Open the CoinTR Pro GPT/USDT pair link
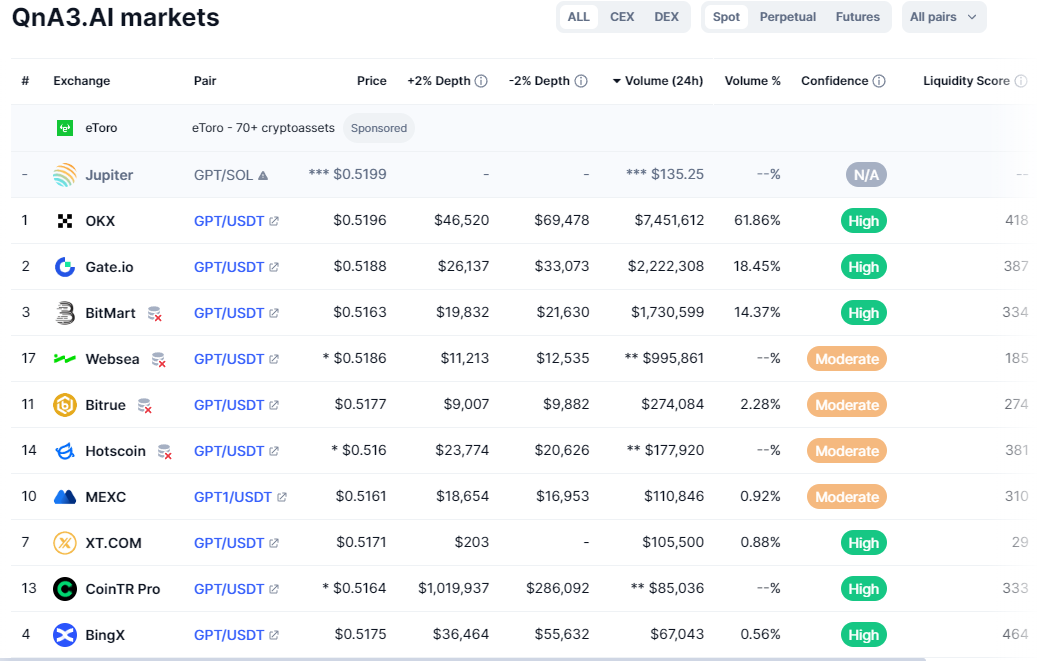 coord(229,589)
